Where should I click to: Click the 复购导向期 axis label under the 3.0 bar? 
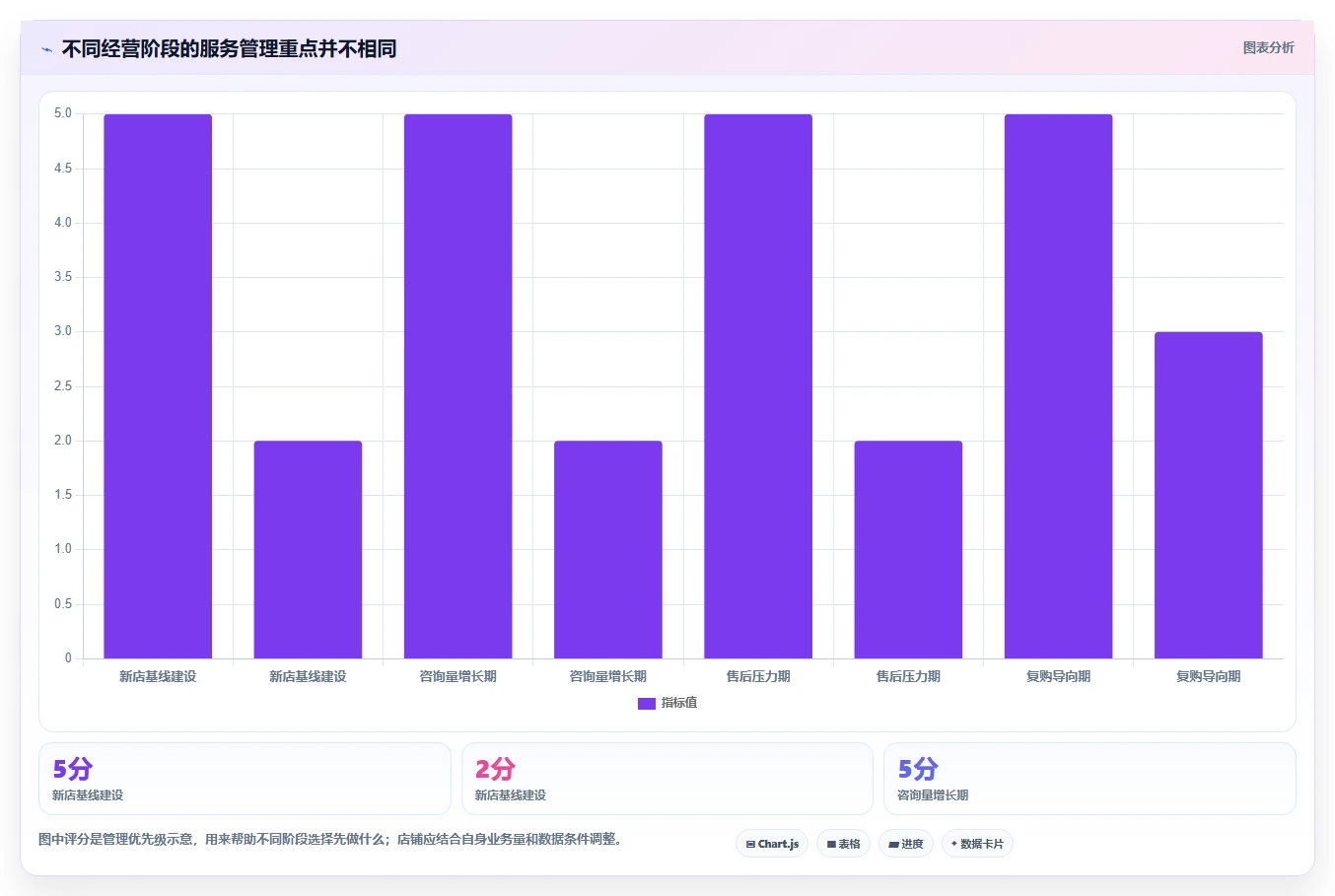[1209, 676]
